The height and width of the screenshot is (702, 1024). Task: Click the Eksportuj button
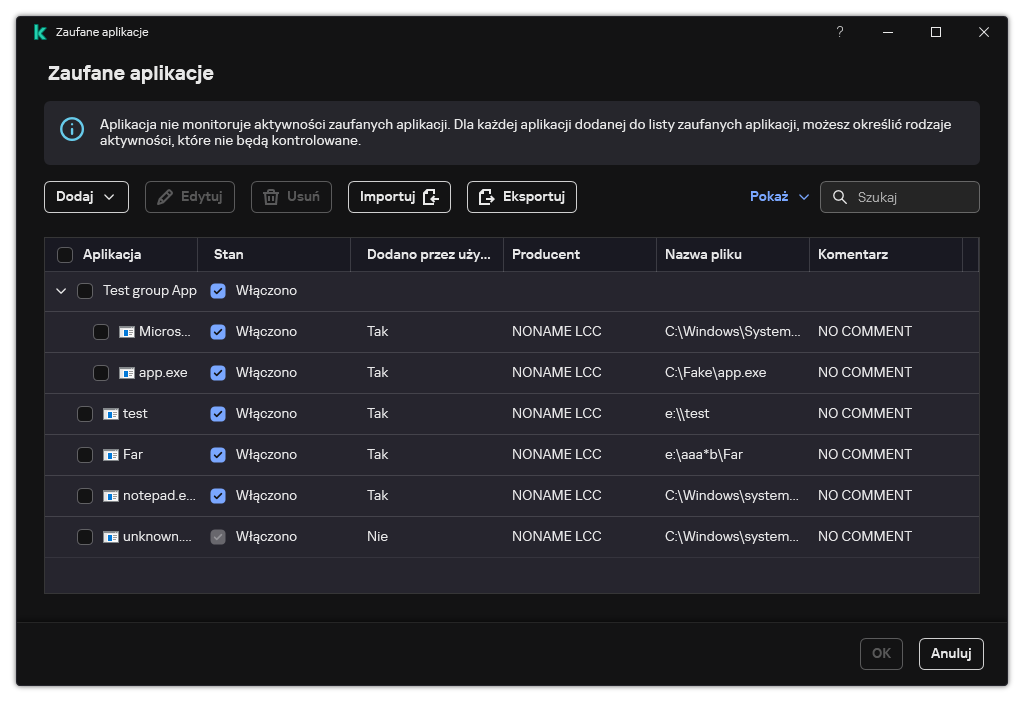[x=521, y=197]
